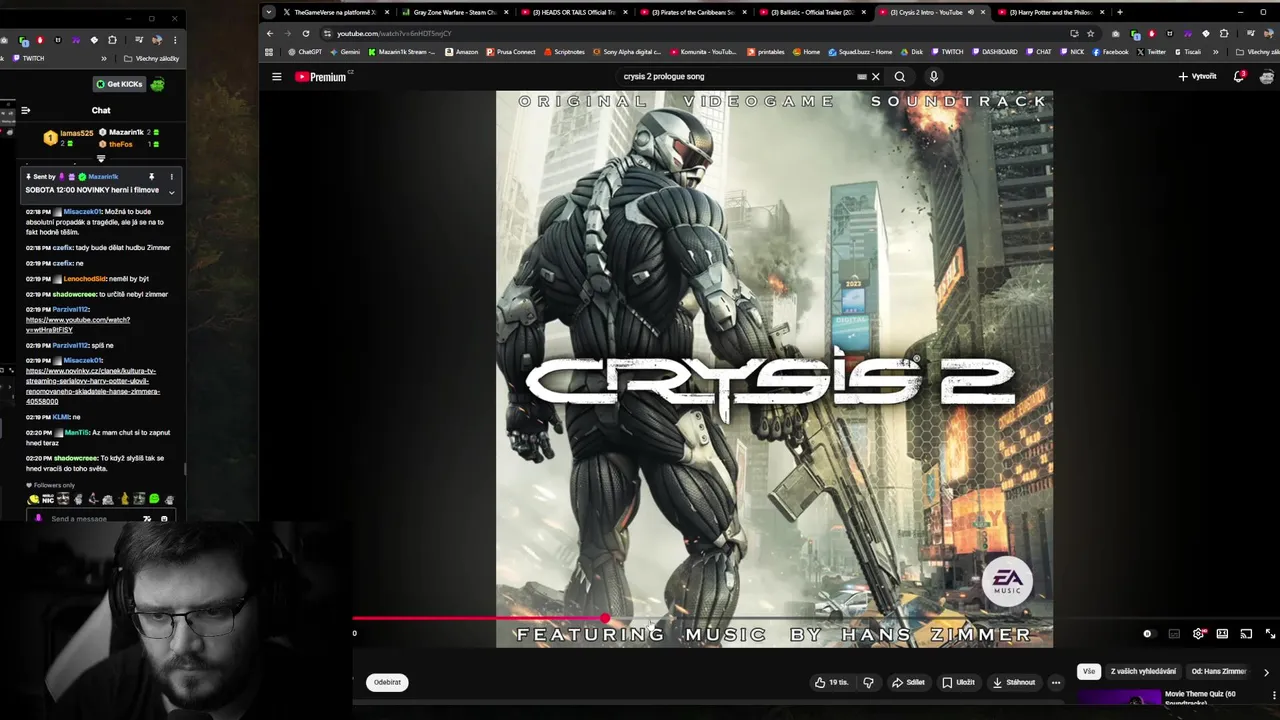Switch to Gray Zone Warfare Steam tab
The width and height of the screenshot is (1280, 720).
point(454,12)
